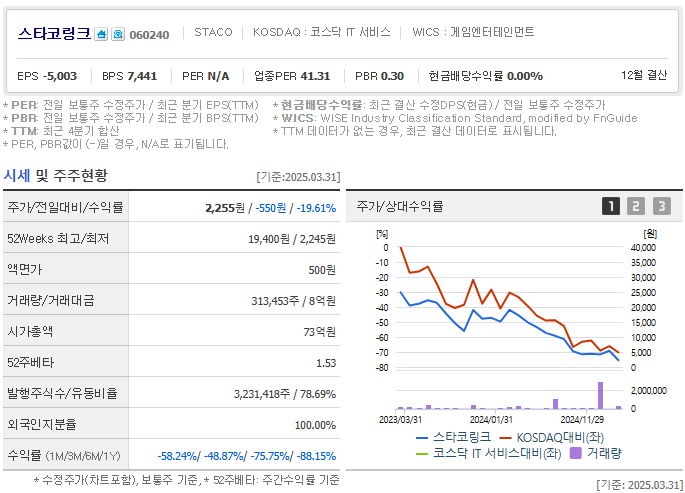Click the green 코스닥 IT 서비스대비 legend marker
Image resolution: width=685 pixels, height=493 pixels.
coord(422,454)
